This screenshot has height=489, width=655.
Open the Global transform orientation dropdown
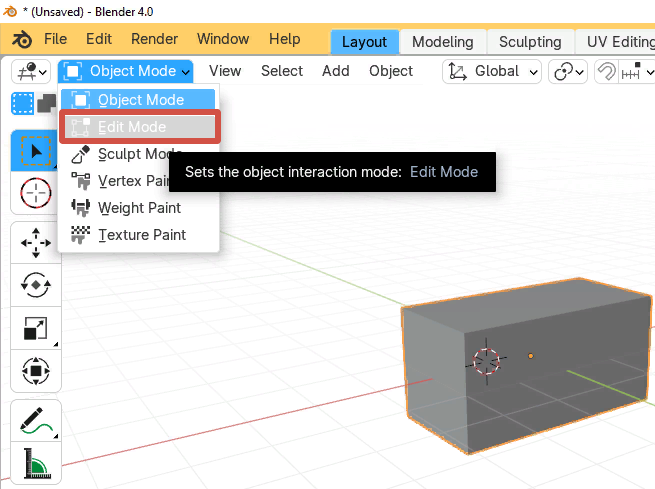click(x=492, y=71)
